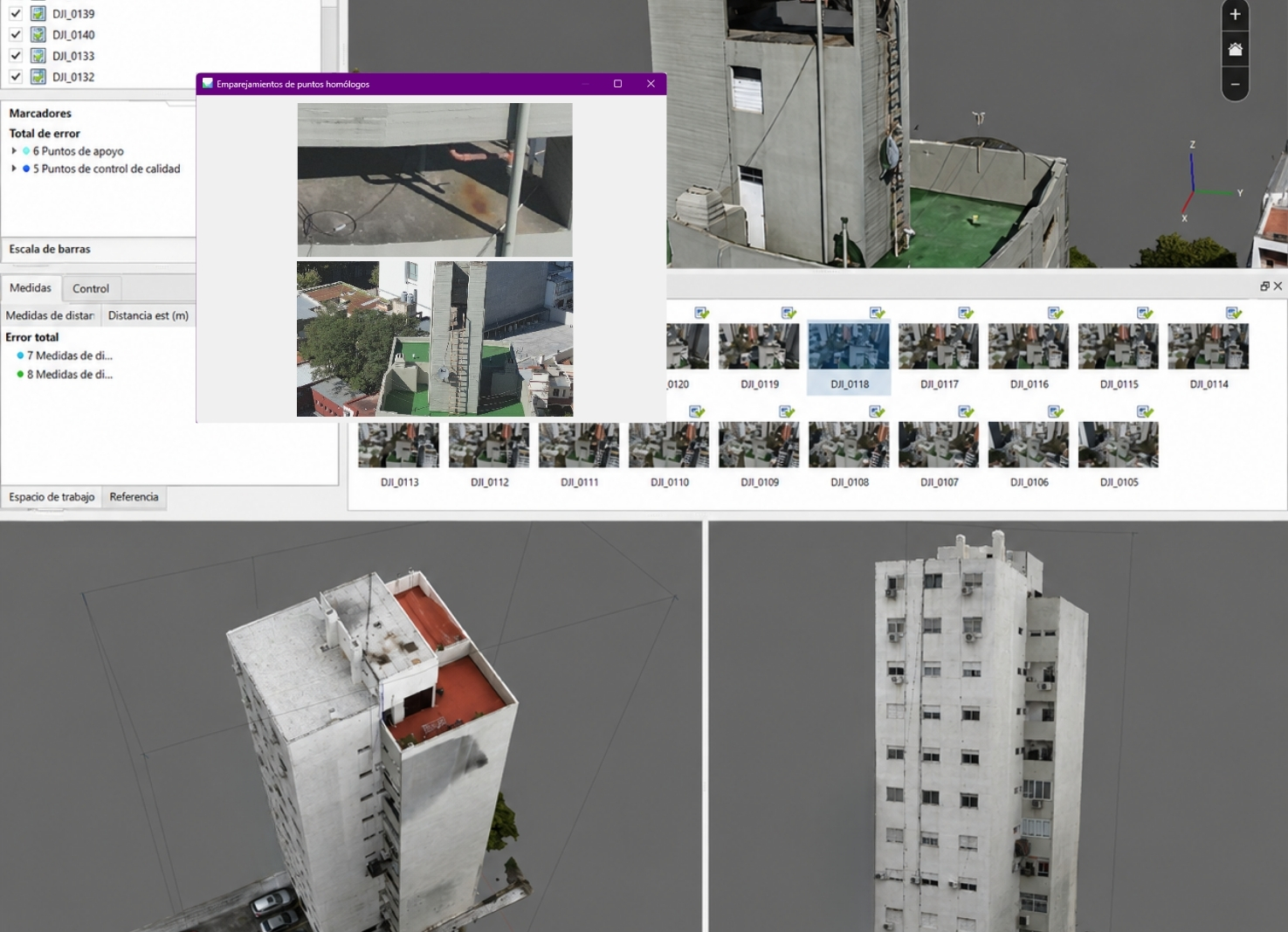Screen dimensions: 1288x932
Task: Toggle the DJI_0133 photo checkbox
Action: 16,56
